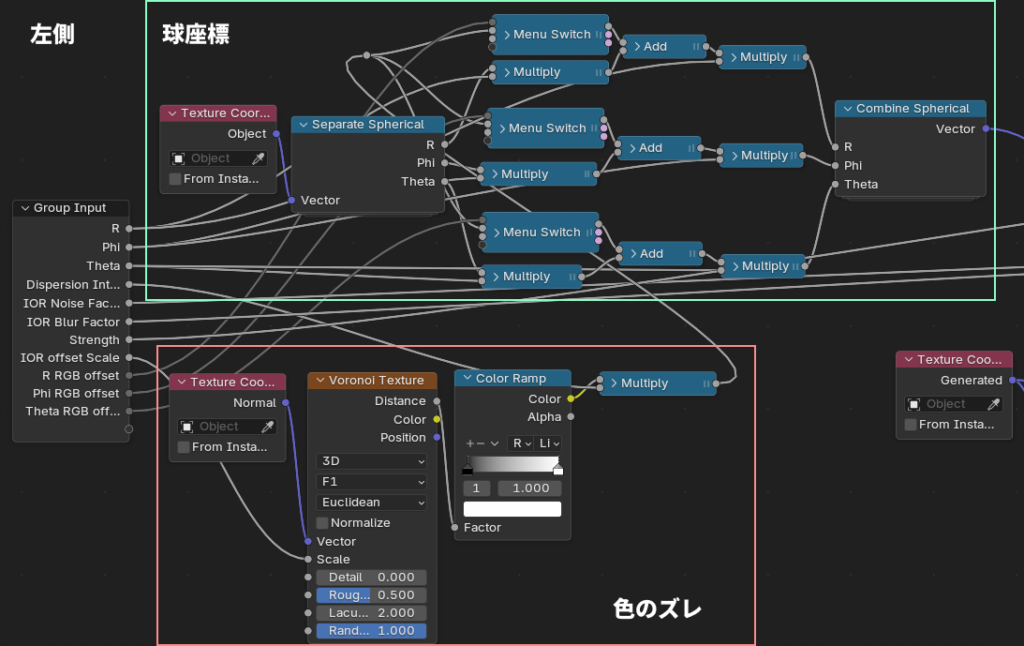1024x646 pixels.
Task: Open the 3D dimensions dropdown in Voronoi Texture
Action: click(x=372, y=461)
